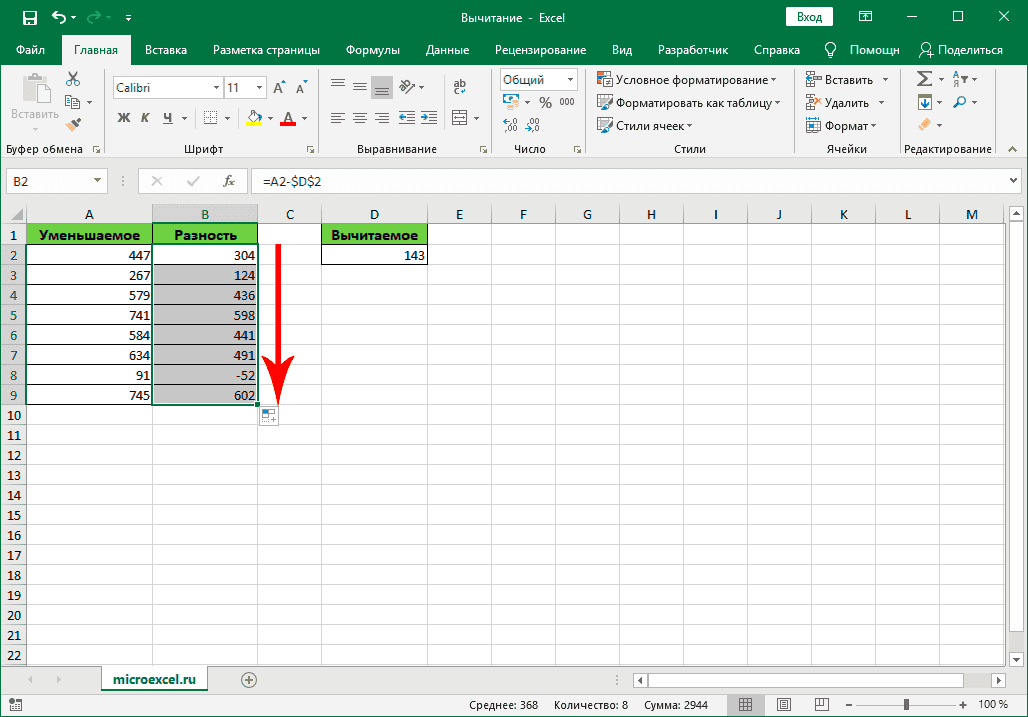Open the Формулы ribbon tab

(373, 50)
